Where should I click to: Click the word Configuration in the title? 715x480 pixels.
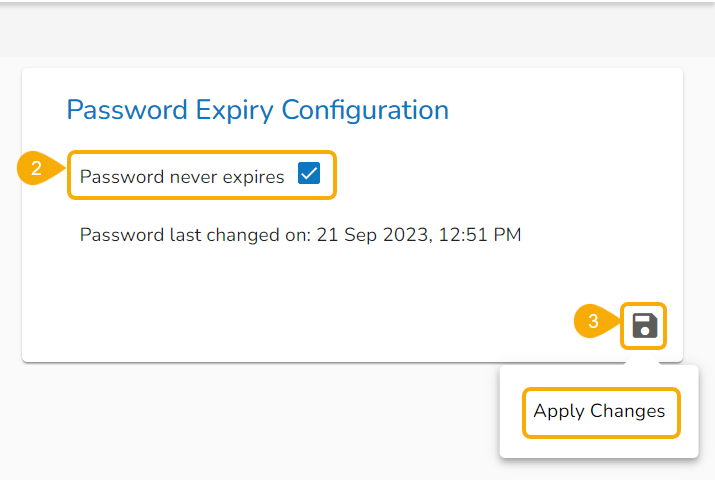[365, 109]
